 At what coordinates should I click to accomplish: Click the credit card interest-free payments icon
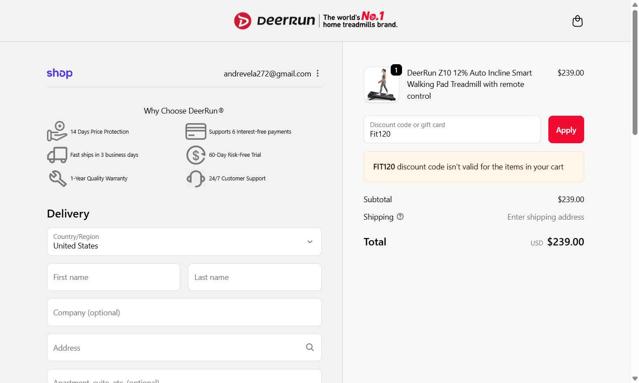pos(196,132)
